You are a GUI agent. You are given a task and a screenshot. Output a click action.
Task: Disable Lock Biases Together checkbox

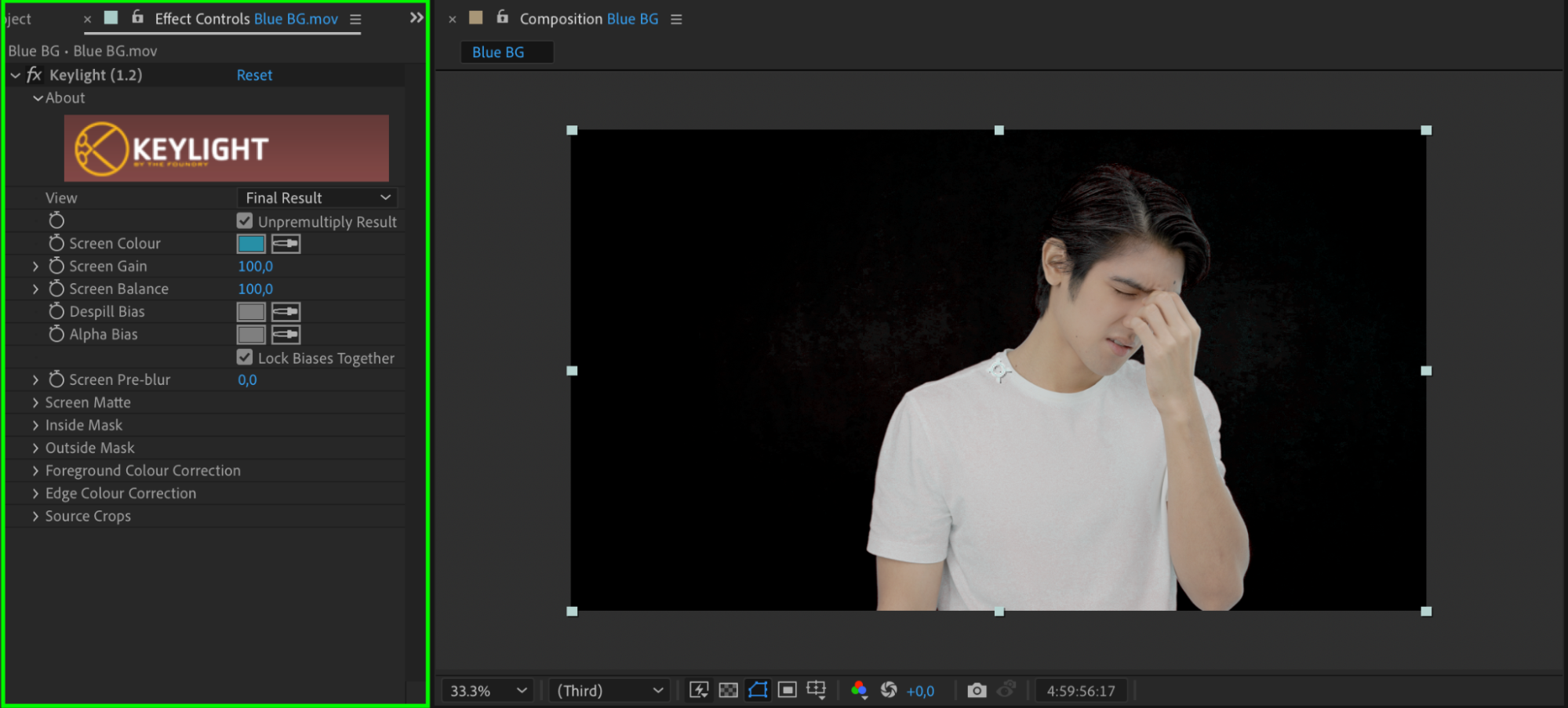(x=245, y=358)
